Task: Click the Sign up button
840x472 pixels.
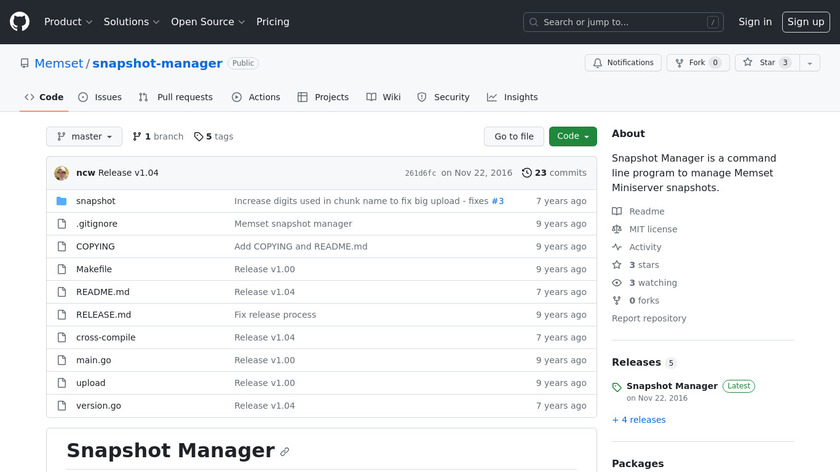Action: [806, 22]
